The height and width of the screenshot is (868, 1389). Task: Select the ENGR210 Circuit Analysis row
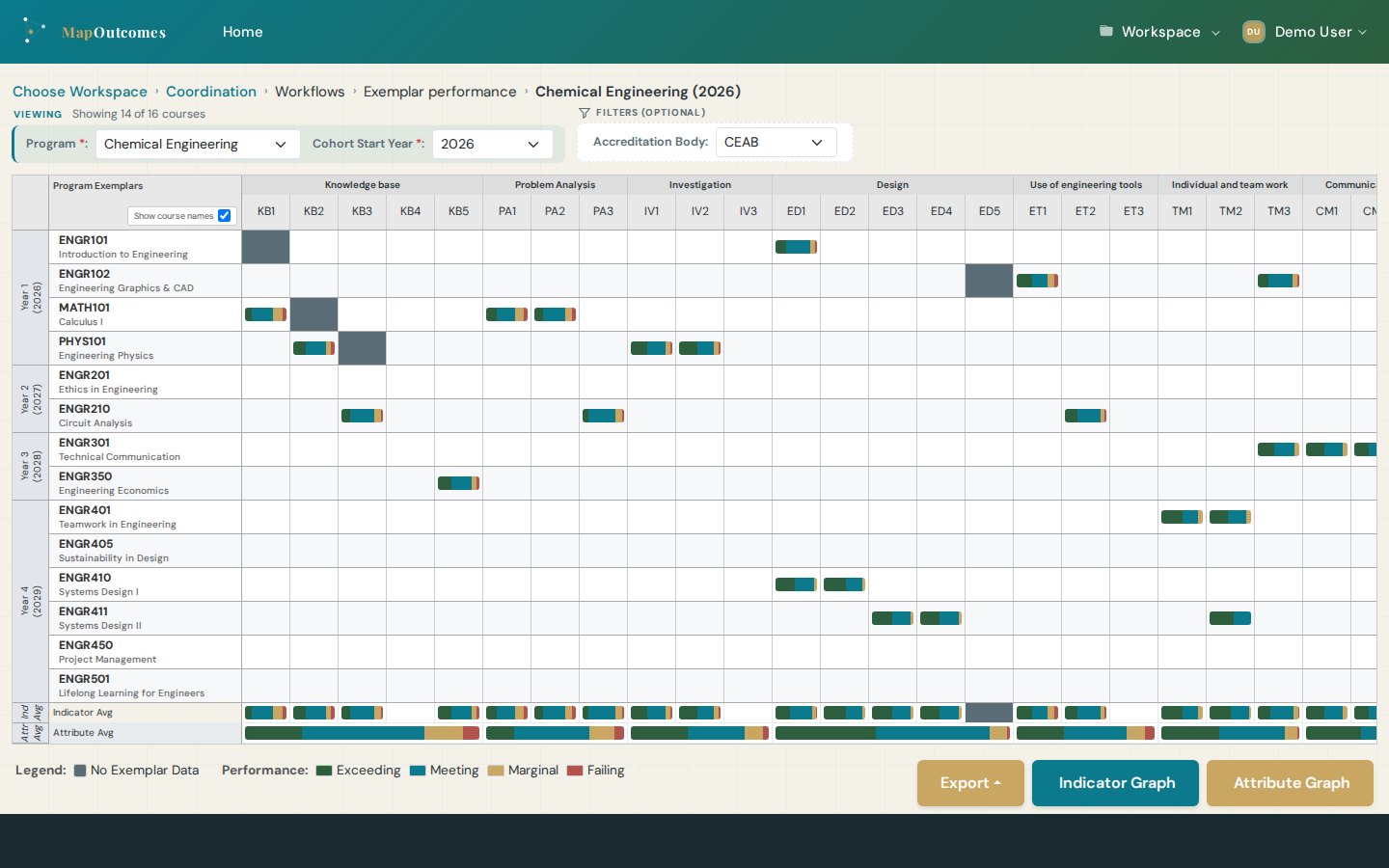pyautogui.click(x=145, y=416)
